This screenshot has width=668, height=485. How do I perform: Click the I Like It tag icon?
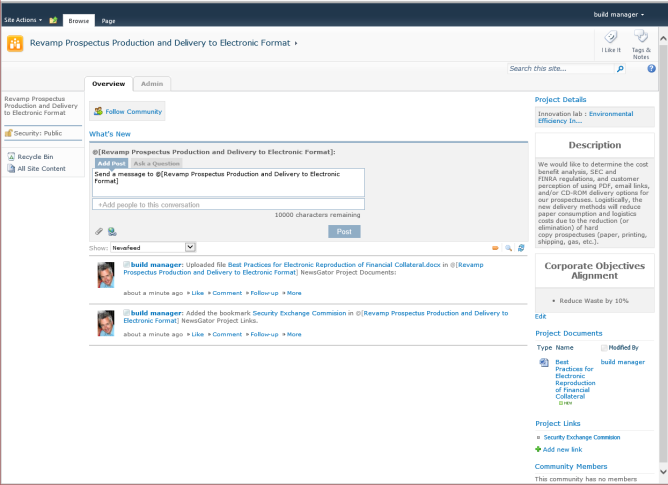tap(611, 39)
